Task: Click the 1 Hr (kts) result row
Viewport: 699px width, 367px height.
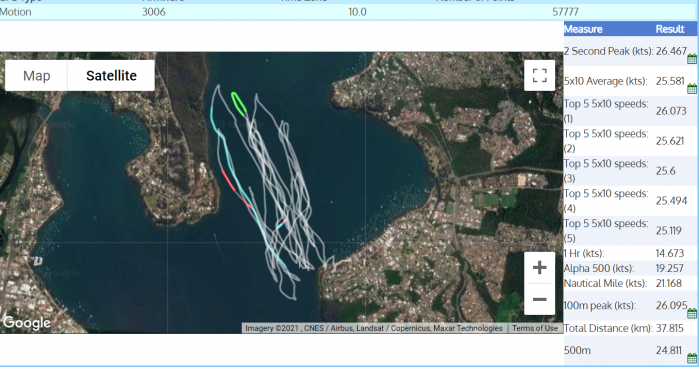Action: pyautogui.click(x=630, y=253)
